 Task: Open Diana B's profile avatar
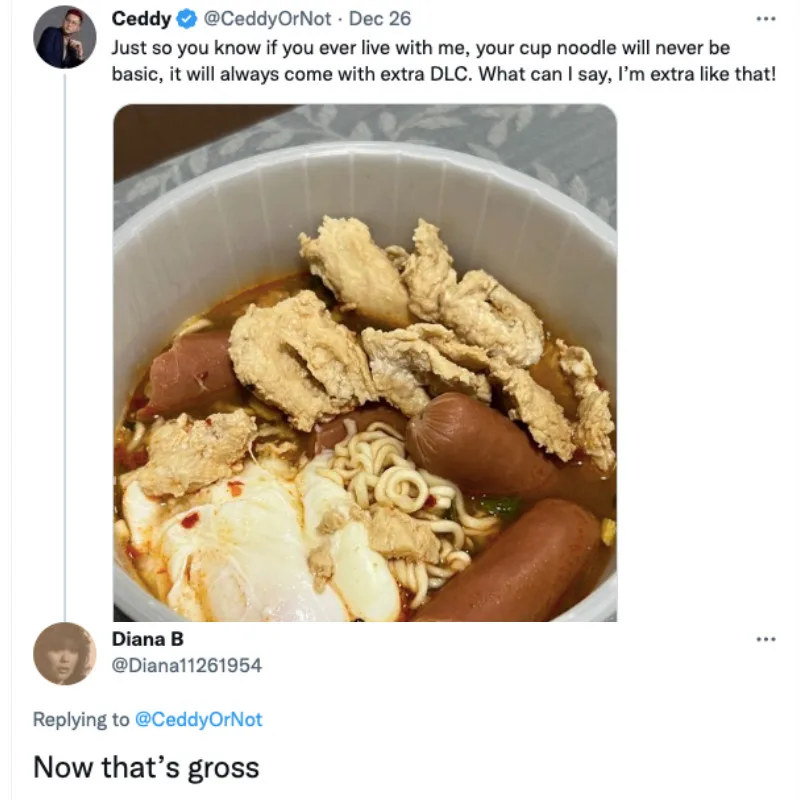click(x=64, y=653)
